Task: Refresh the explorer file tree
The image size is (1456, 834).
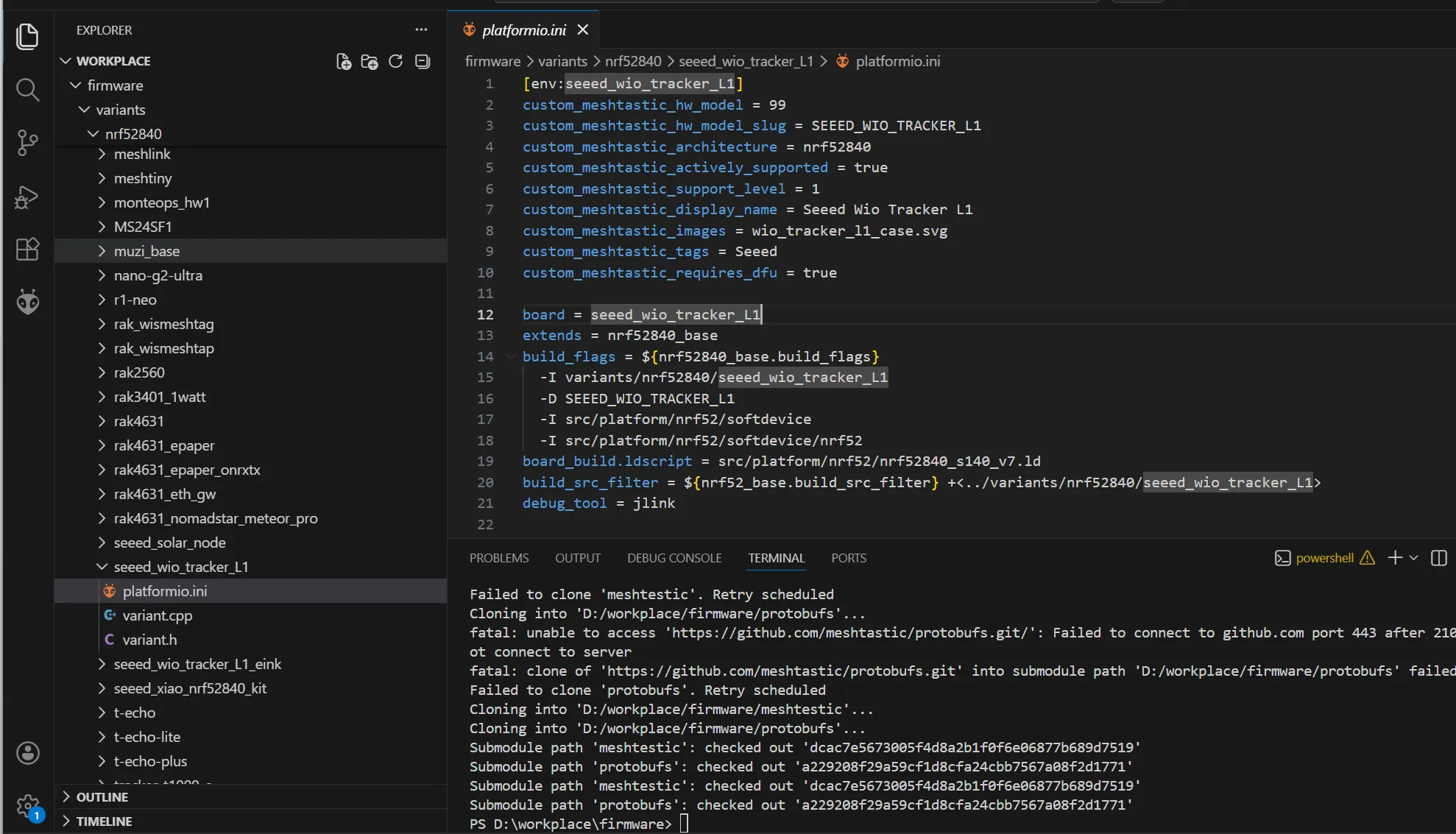Action: point(396,61)
